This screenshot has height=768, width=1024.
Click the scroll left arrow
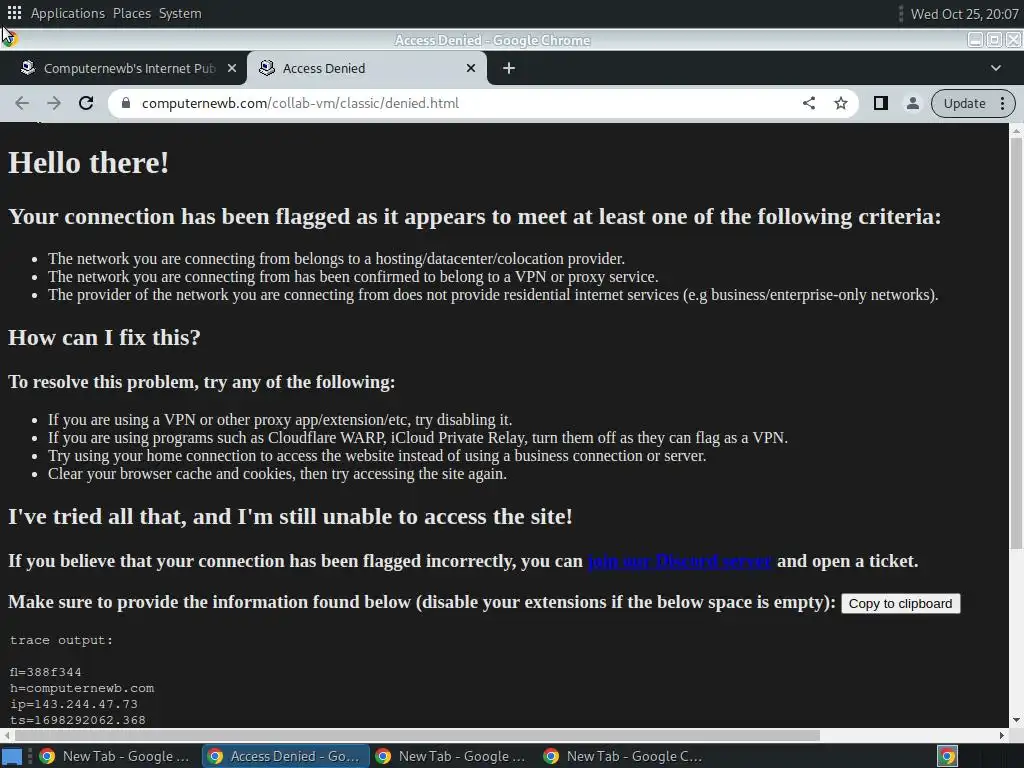coord(5,735)
